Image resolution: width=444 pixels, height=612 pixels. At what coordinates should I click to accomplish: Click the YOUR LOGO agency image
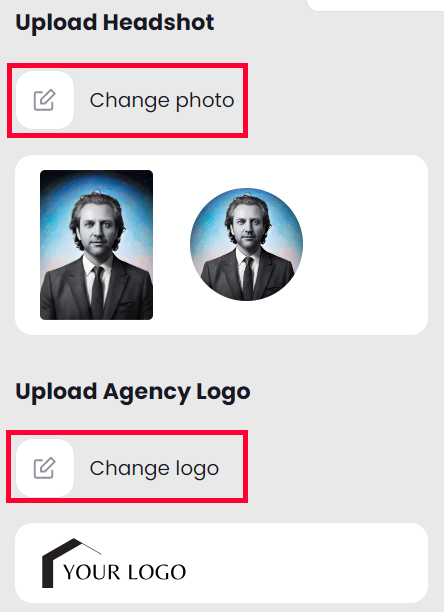114,563
